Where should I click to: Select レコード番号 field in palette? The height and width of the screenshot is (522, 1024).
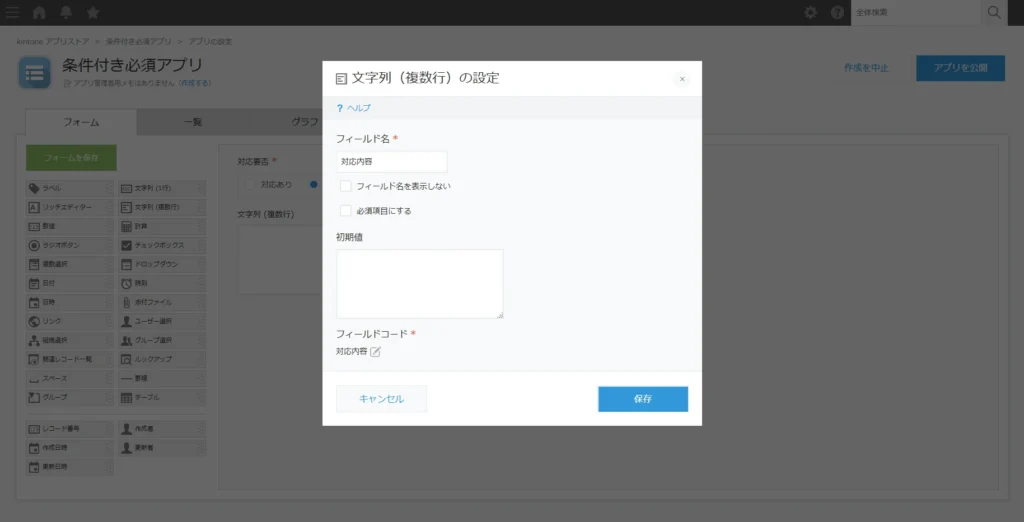coord(70,429)
